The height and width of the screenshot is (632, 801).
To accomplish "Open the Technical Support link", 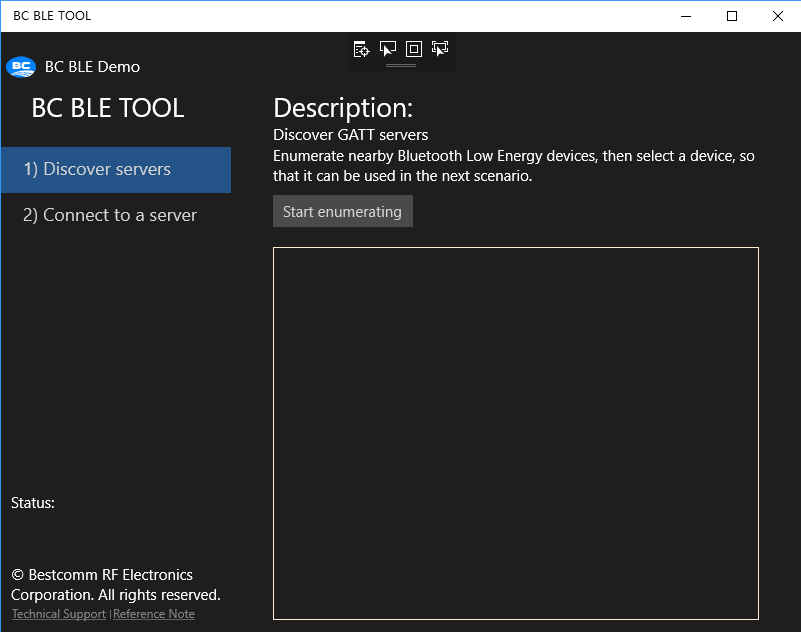I will [59, 614].
